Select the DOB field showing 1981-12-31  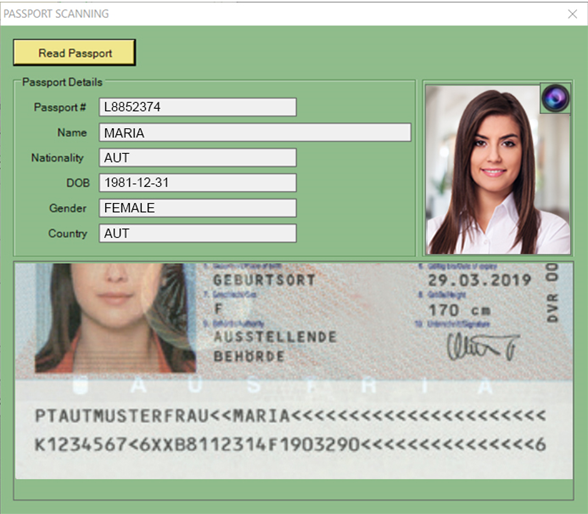pyautogui.click(x=198, y=183)
